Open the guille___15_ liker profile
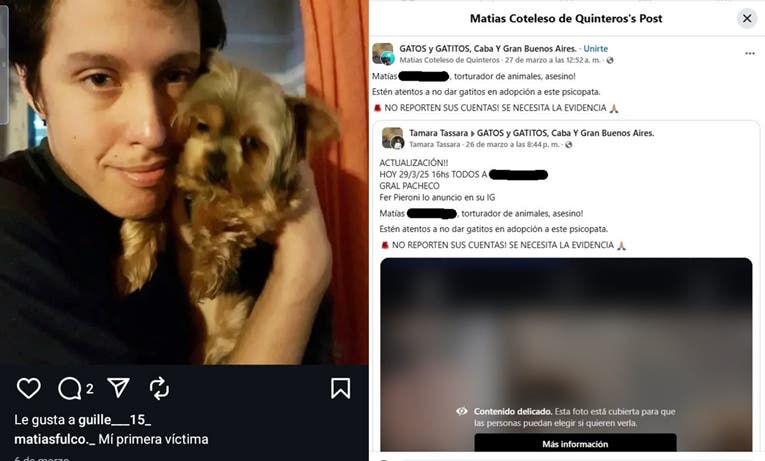Image resolution: width=765 pixels, height=461 pixels. 115,420
